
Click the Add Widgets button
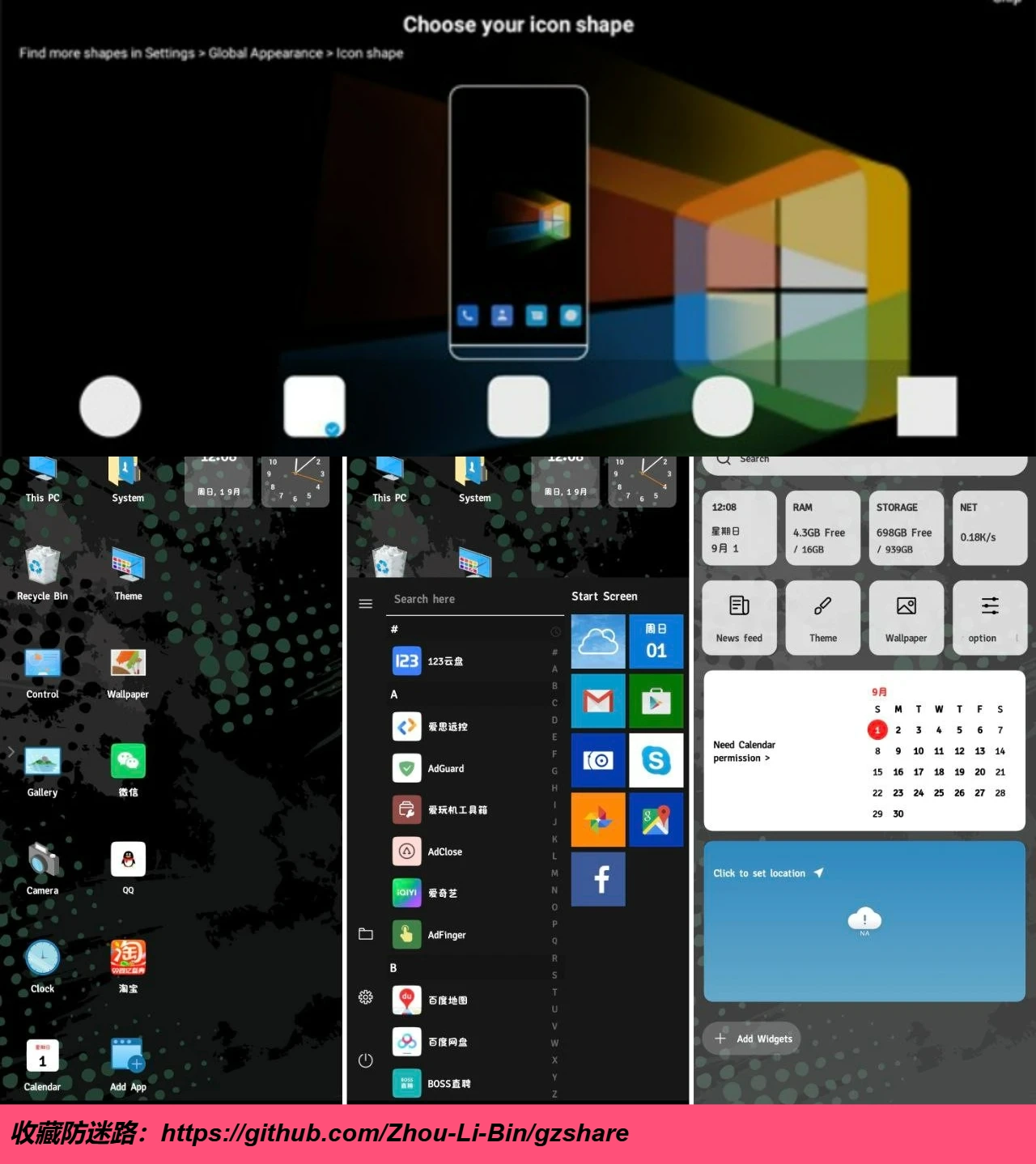click(753, 1039)
